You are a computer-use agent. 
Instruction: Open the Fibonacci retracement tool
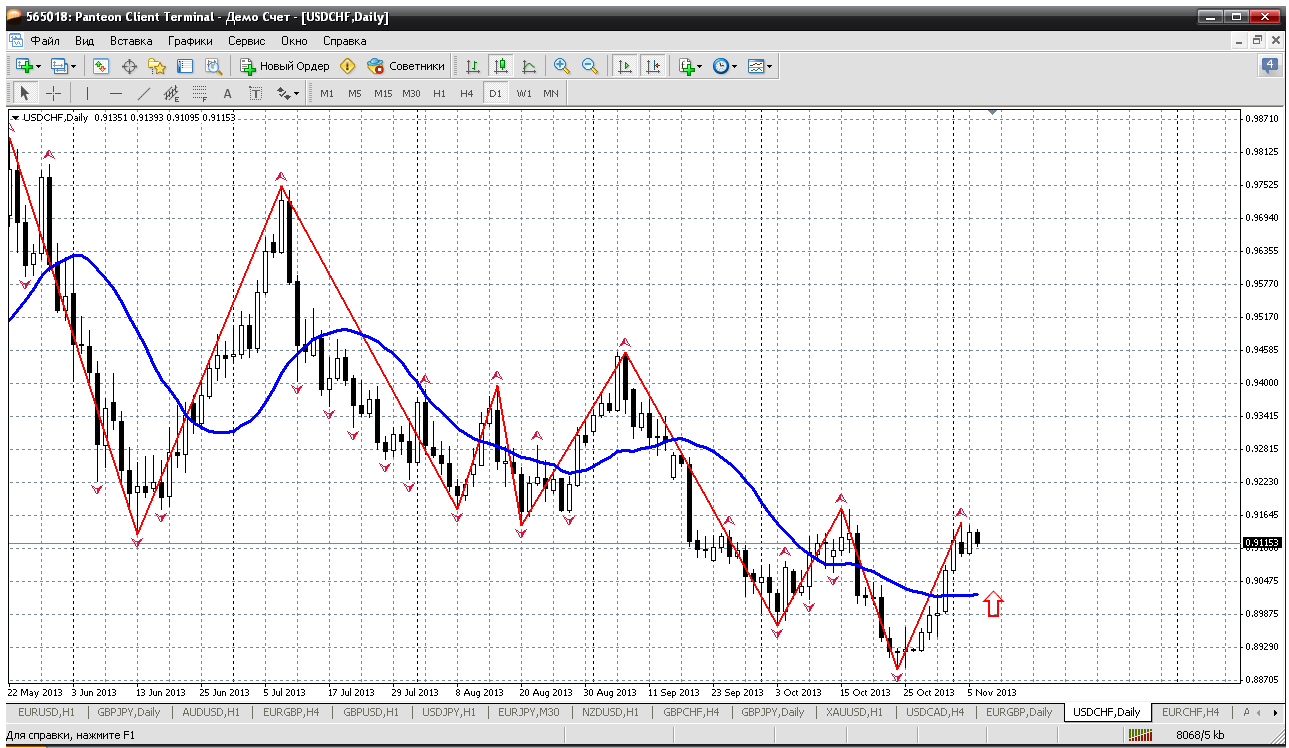click(x=199, y=93)
